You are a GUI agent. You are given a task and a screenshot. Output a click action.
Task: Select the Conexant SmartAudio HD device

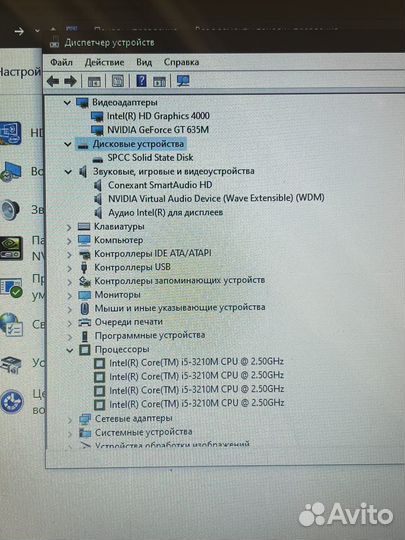(x=160, y=185)
